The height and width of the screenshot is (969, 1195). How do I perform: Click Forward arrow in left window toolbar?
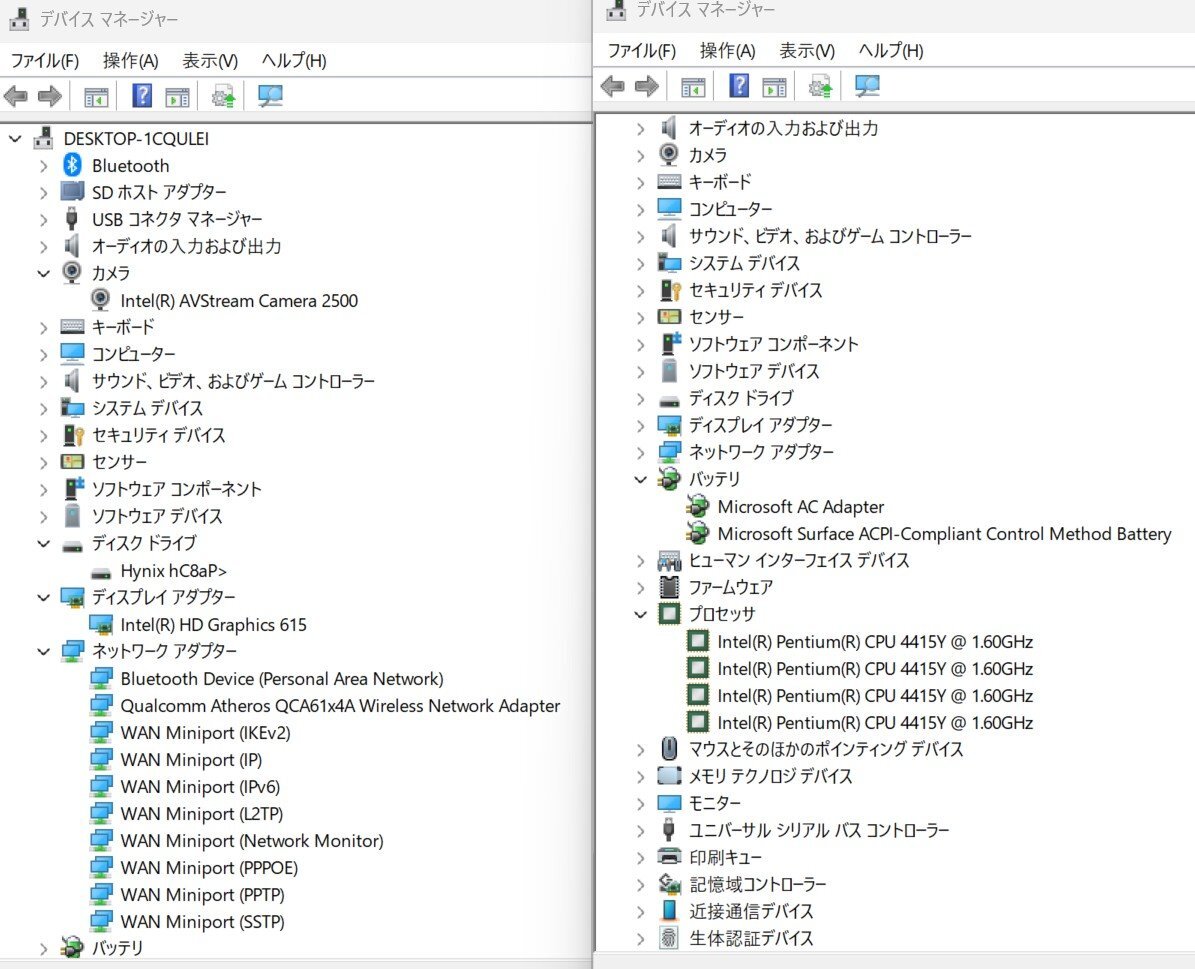pos(50,96)
